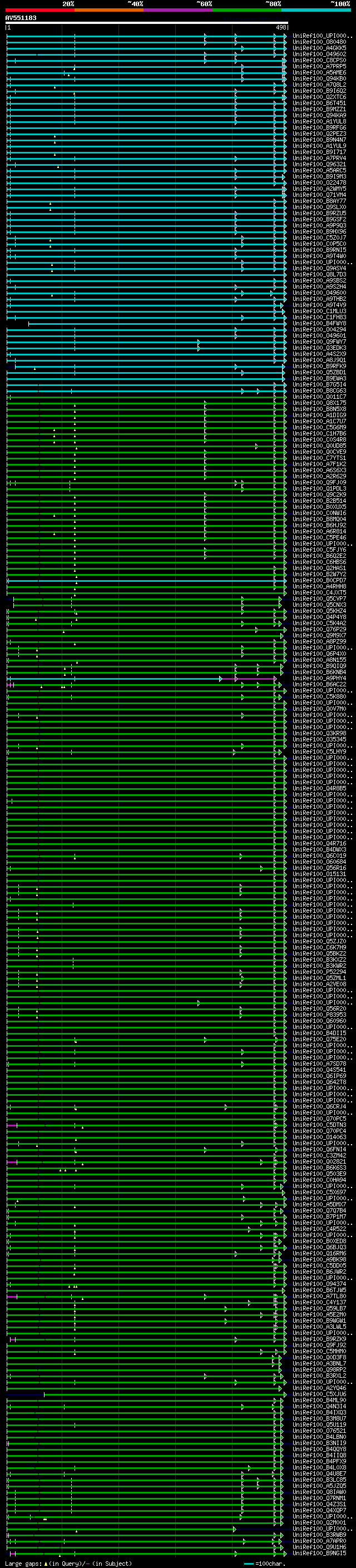Select row label UniRef100_A9PHY4
This screenshot has height=1568, width=356.
click(319, 678)
